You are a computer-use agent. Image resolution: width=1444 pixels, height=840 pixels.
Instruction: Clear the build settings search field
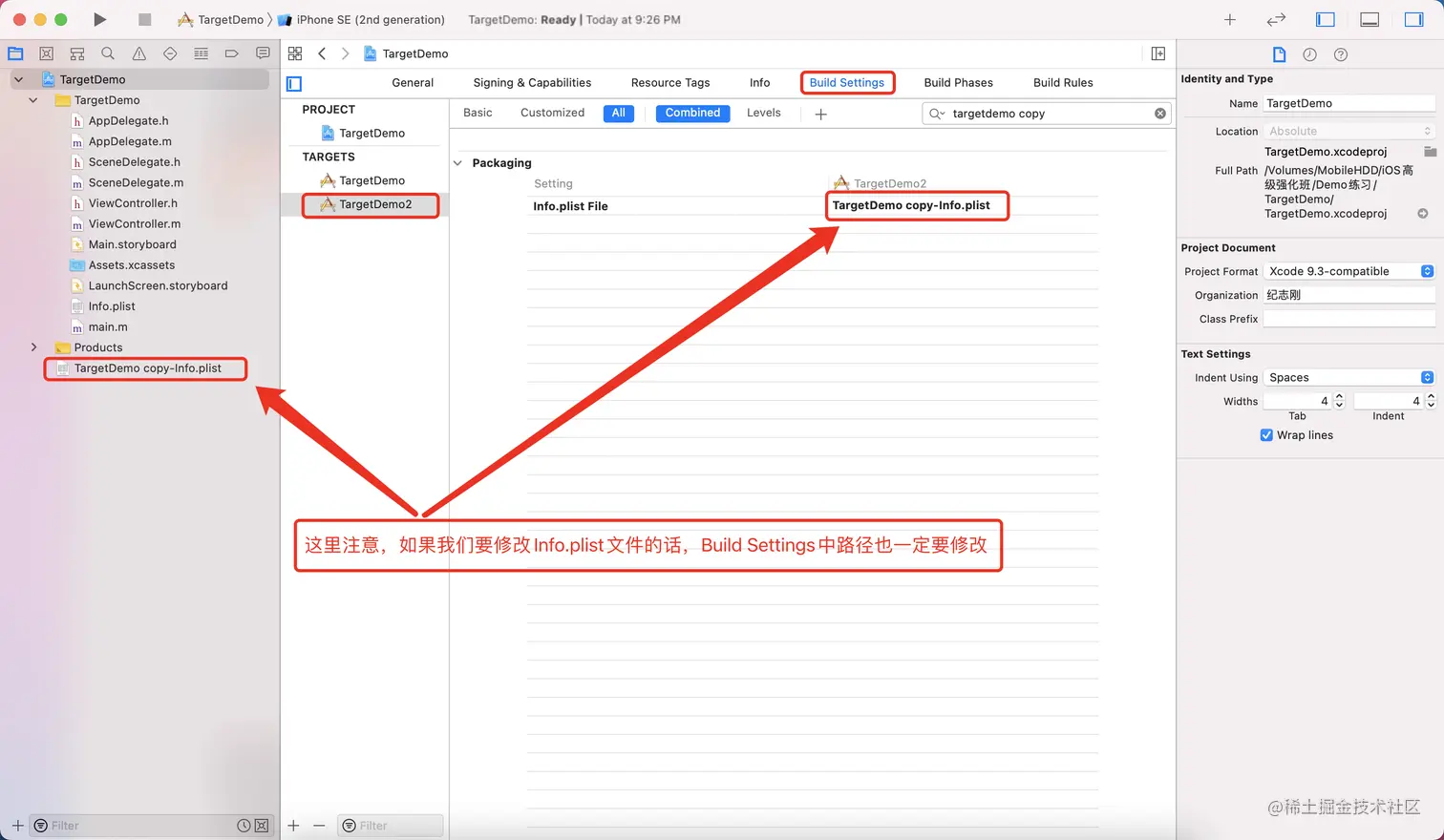(x=1160, y=114)
